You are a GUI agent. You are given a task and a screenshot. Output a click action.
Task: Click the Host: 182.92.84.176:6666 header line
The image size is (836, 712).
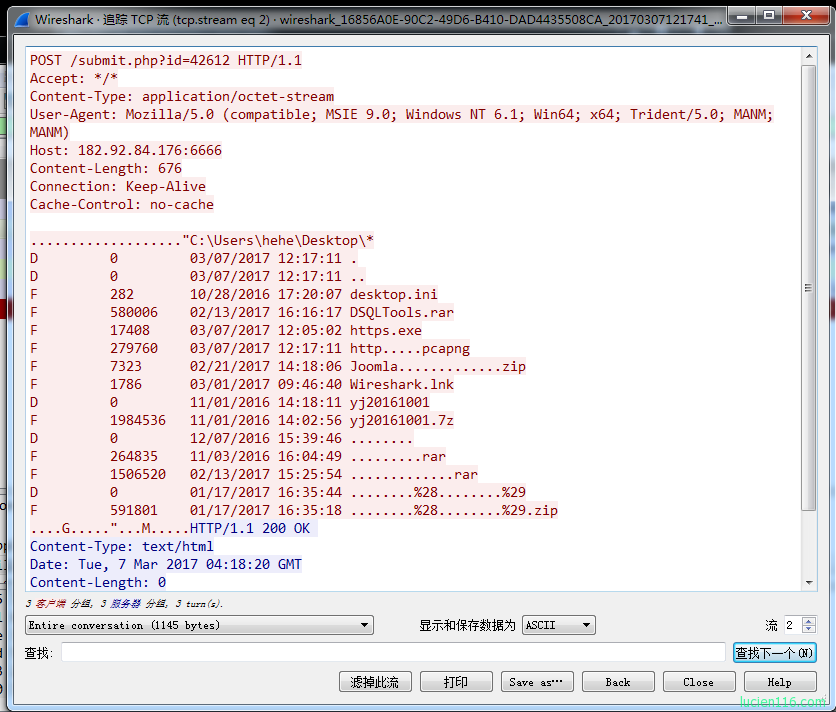[x=126, y=150]
